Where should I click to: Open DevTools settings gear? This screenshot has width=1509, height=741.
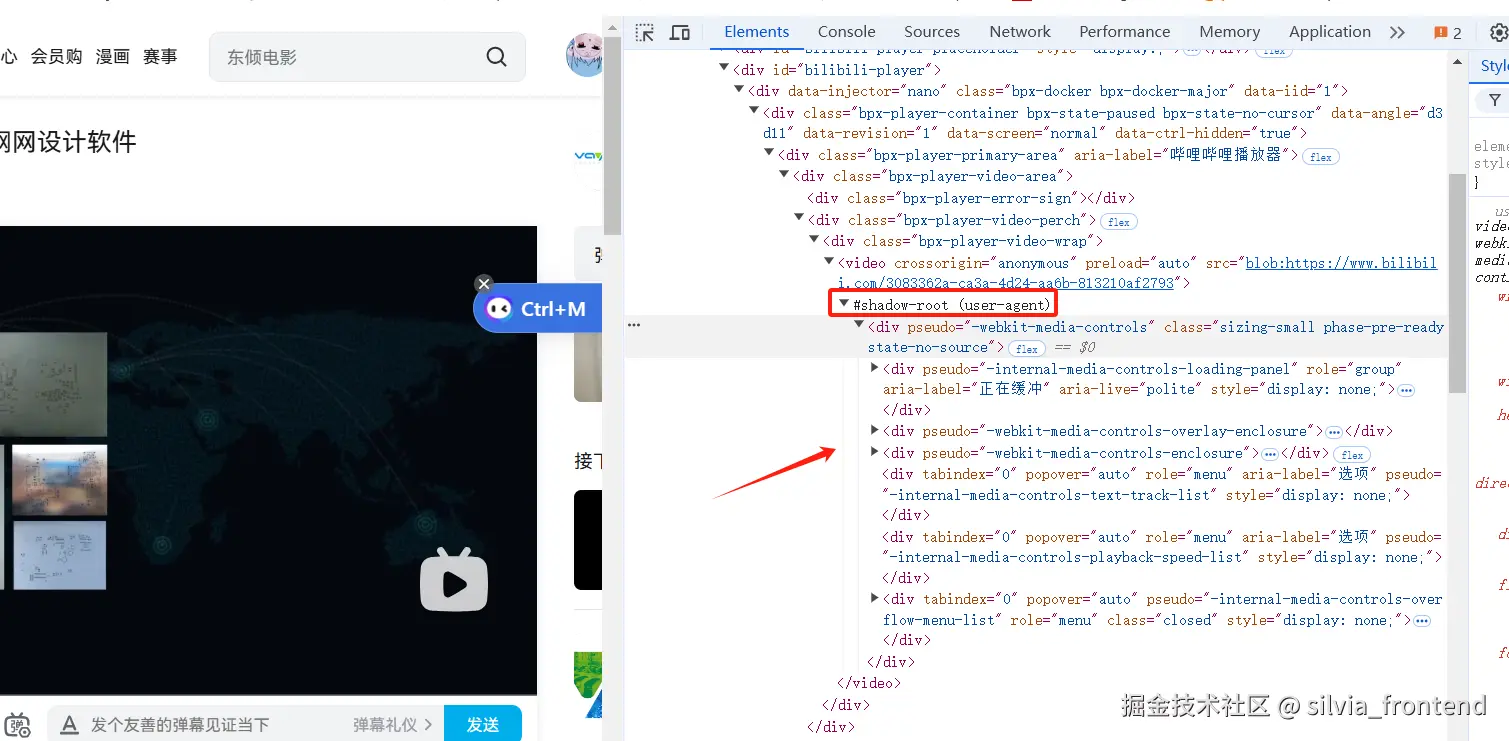pyautogui.click(x=1499, y=32)
